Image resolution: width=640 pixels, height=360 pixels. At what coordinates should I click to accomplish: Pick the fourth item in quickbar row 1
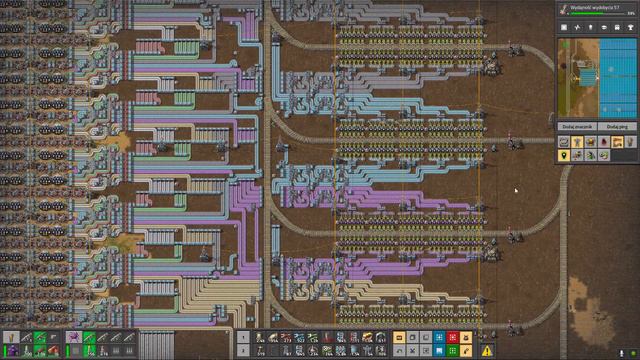[x=300, y=337]
